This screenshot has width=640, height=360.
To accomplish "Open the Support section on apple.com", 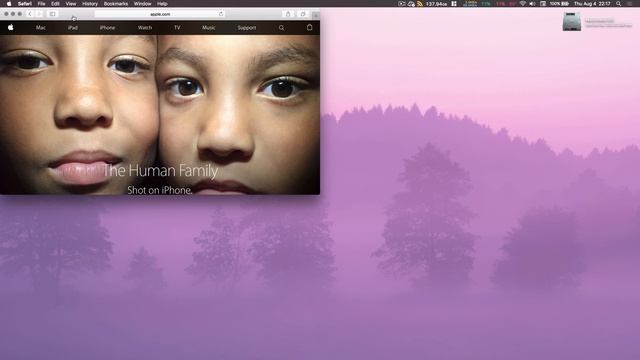I will (x=247, y=28).
